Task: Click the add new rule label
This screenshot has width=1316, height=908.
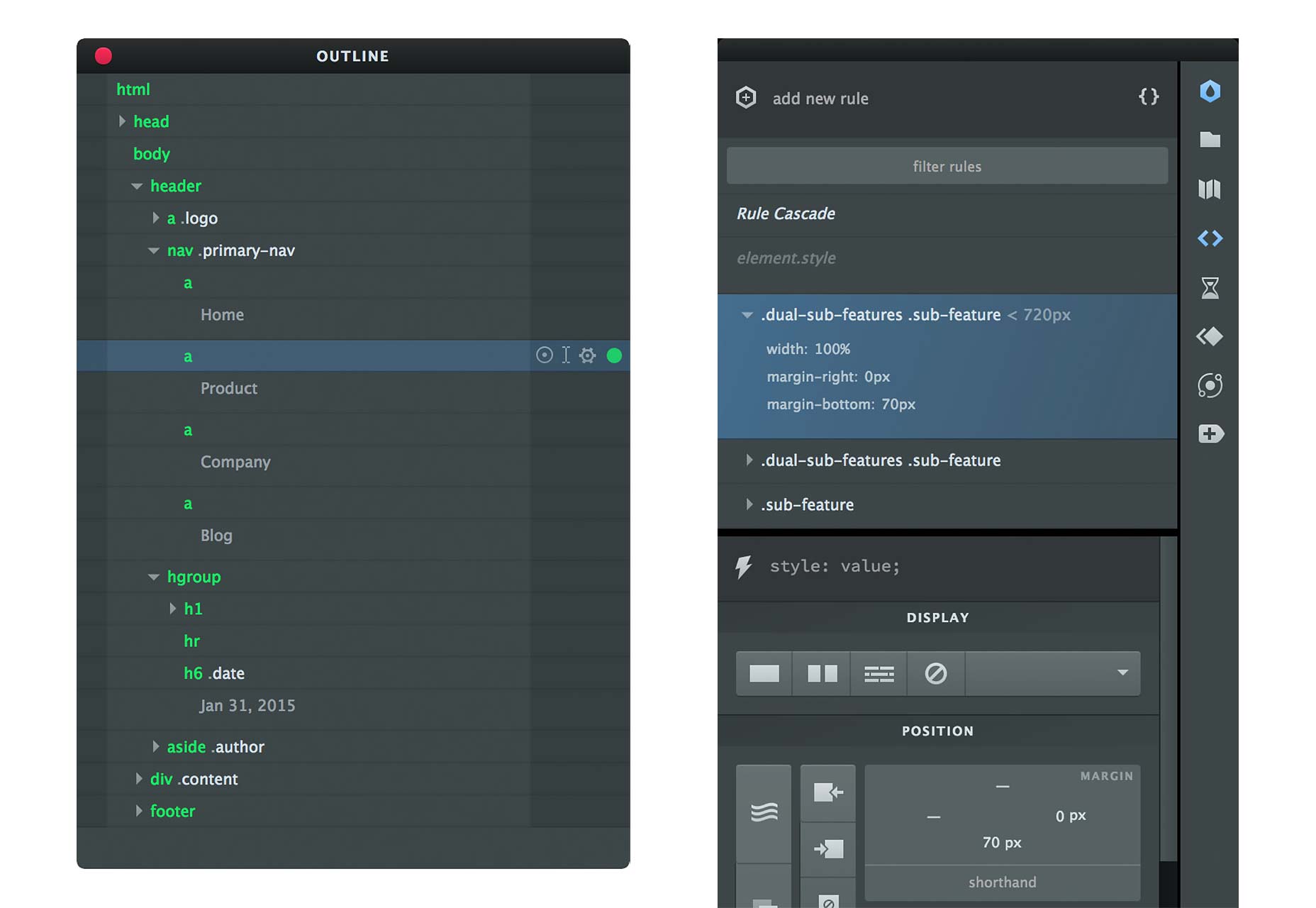Action: coord(820,99)
